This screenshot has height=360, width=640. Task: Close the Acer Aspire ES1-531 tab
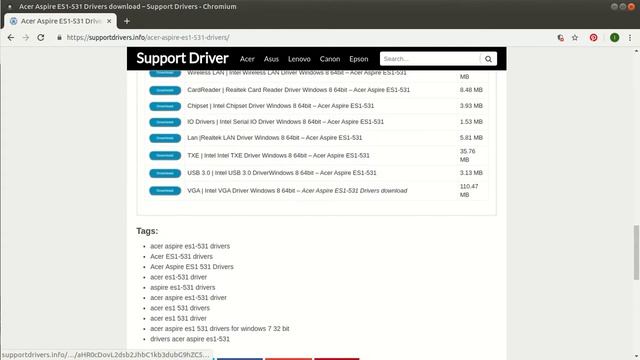[109, 21]
